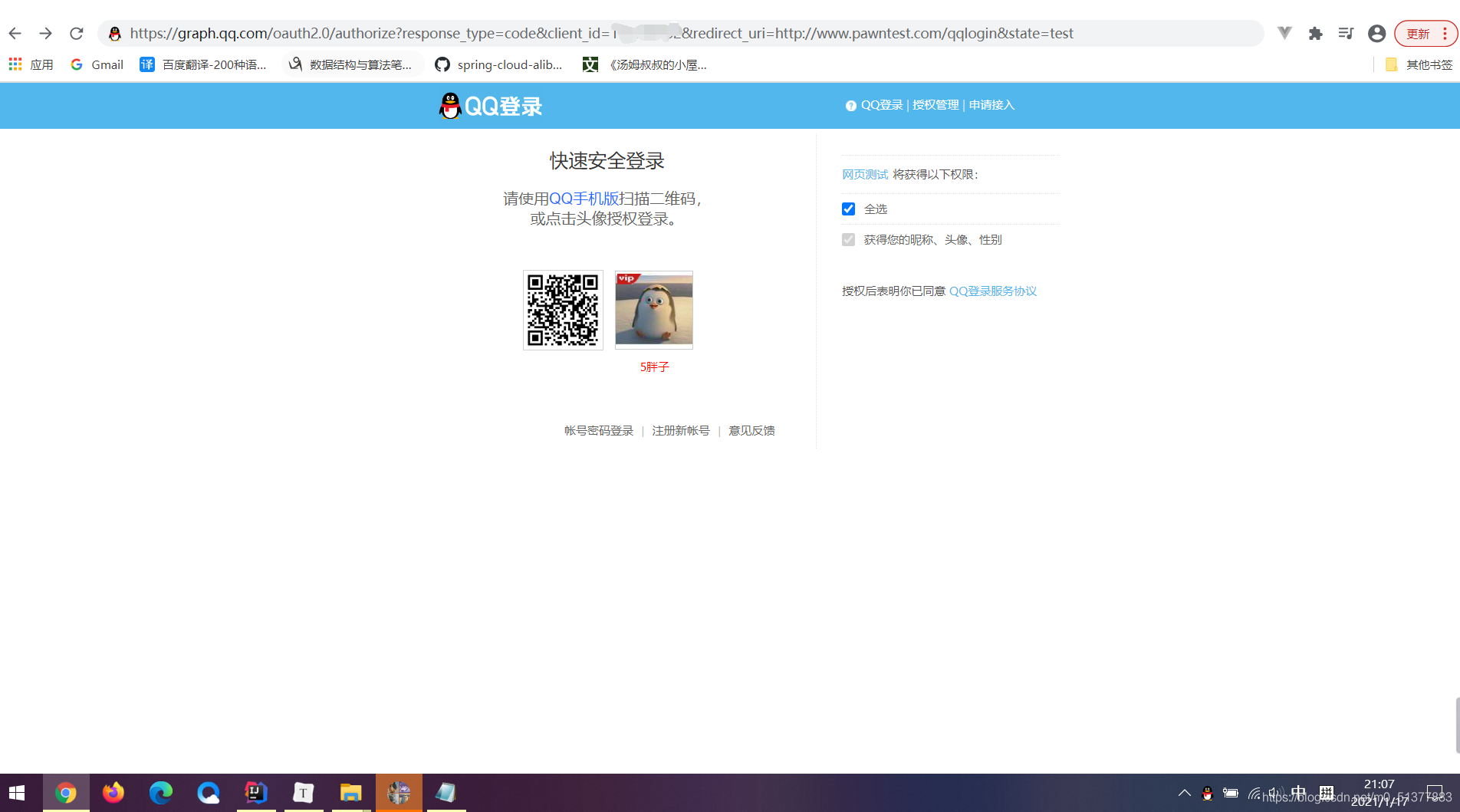Open the notebook app in the taskbar
This screenshot has width=1460, height=812.
coord(446,793)
